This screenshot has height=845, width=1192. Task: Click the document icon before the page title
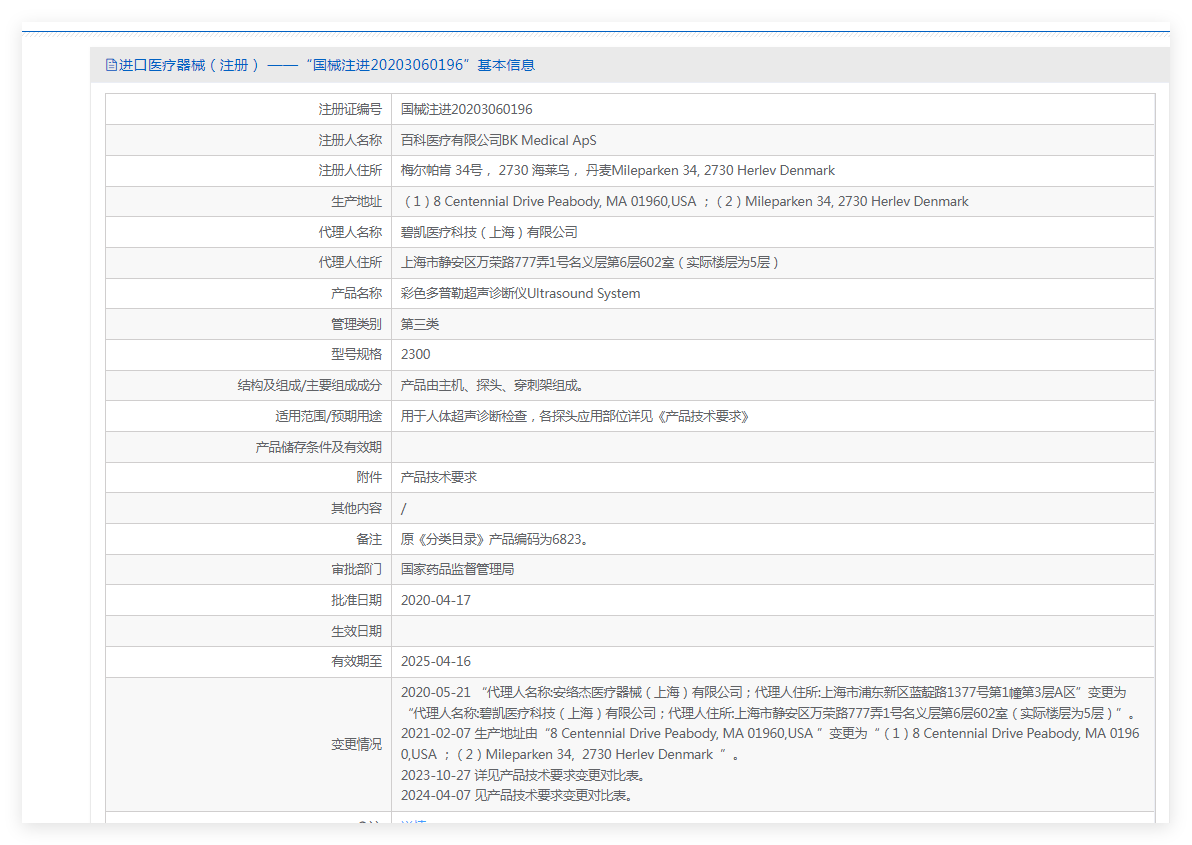tap(111, 65)
